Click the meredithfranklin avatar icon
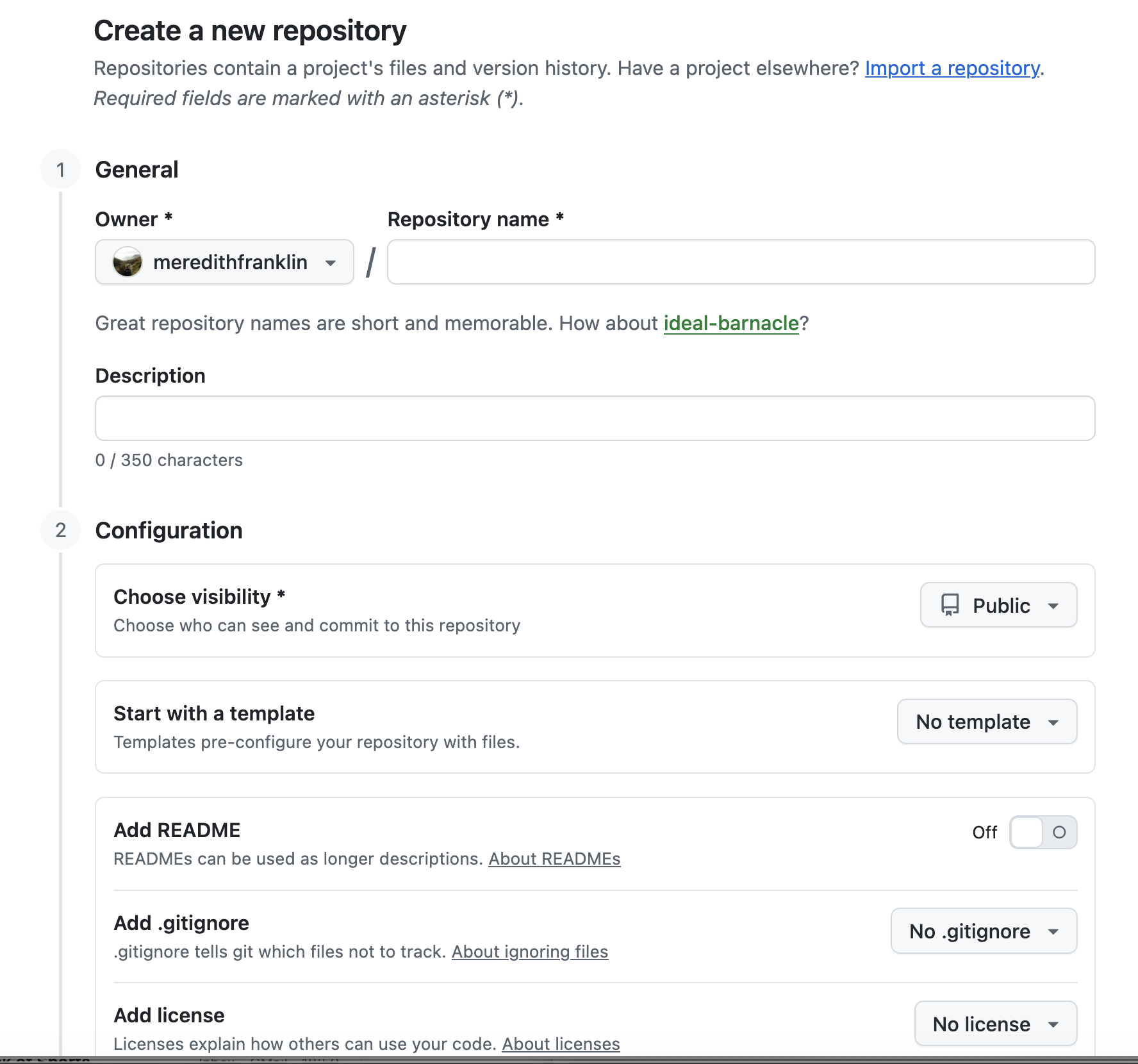 [127, 262]
